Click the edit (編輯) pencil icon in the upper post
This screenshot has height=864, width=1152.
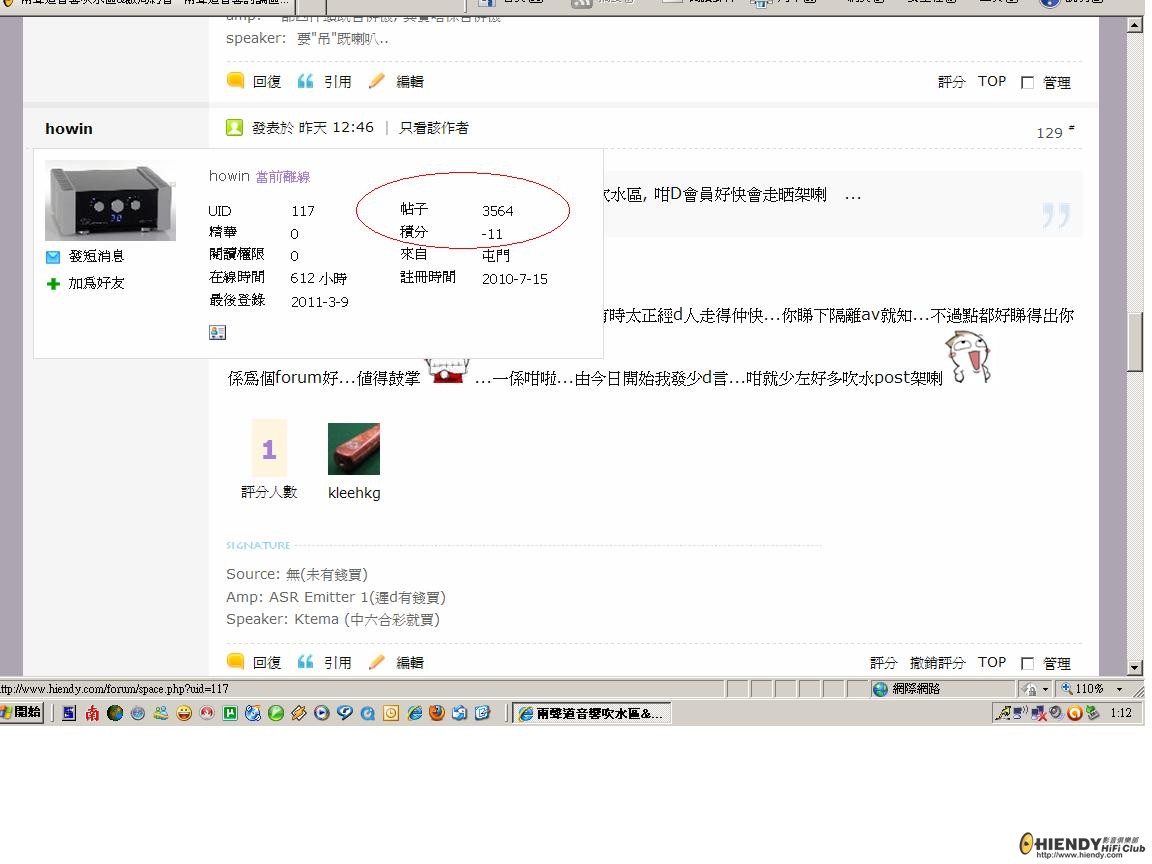376,80
